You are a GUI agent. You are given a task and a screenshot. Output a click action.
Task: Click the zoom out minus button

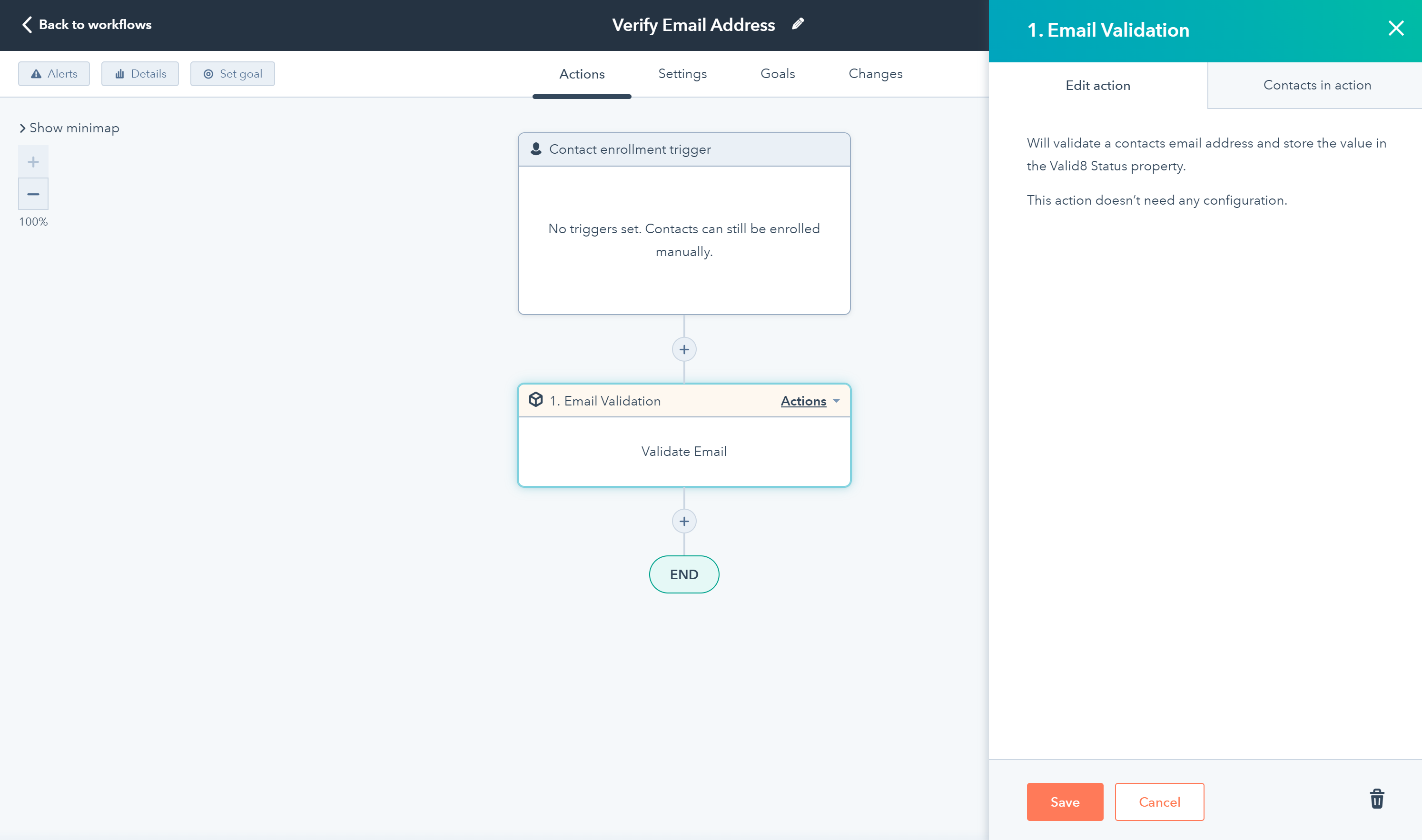pos(33,194)
